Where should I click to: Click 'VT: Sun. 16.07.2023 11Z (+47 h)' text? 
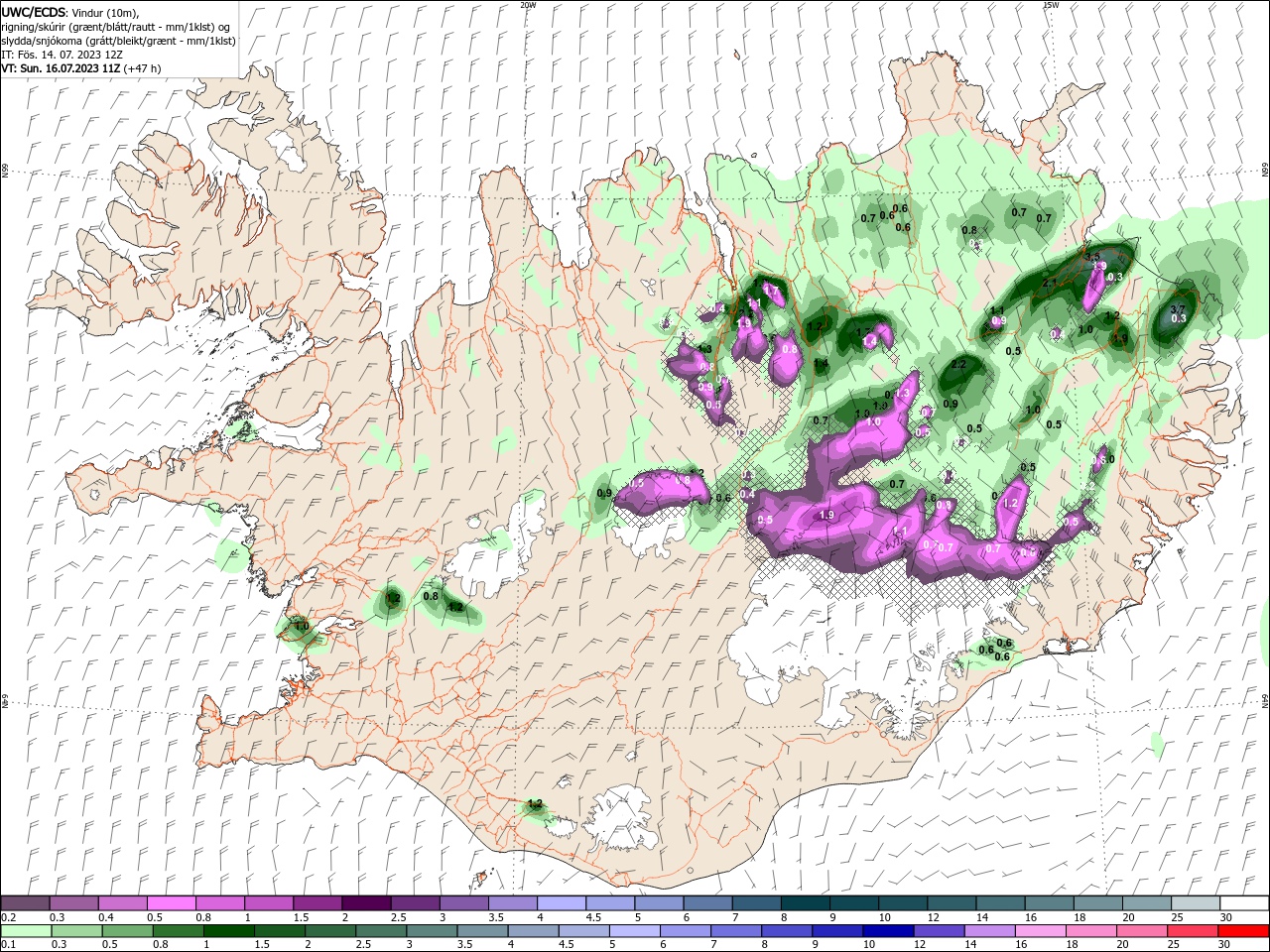click(80, 68)
